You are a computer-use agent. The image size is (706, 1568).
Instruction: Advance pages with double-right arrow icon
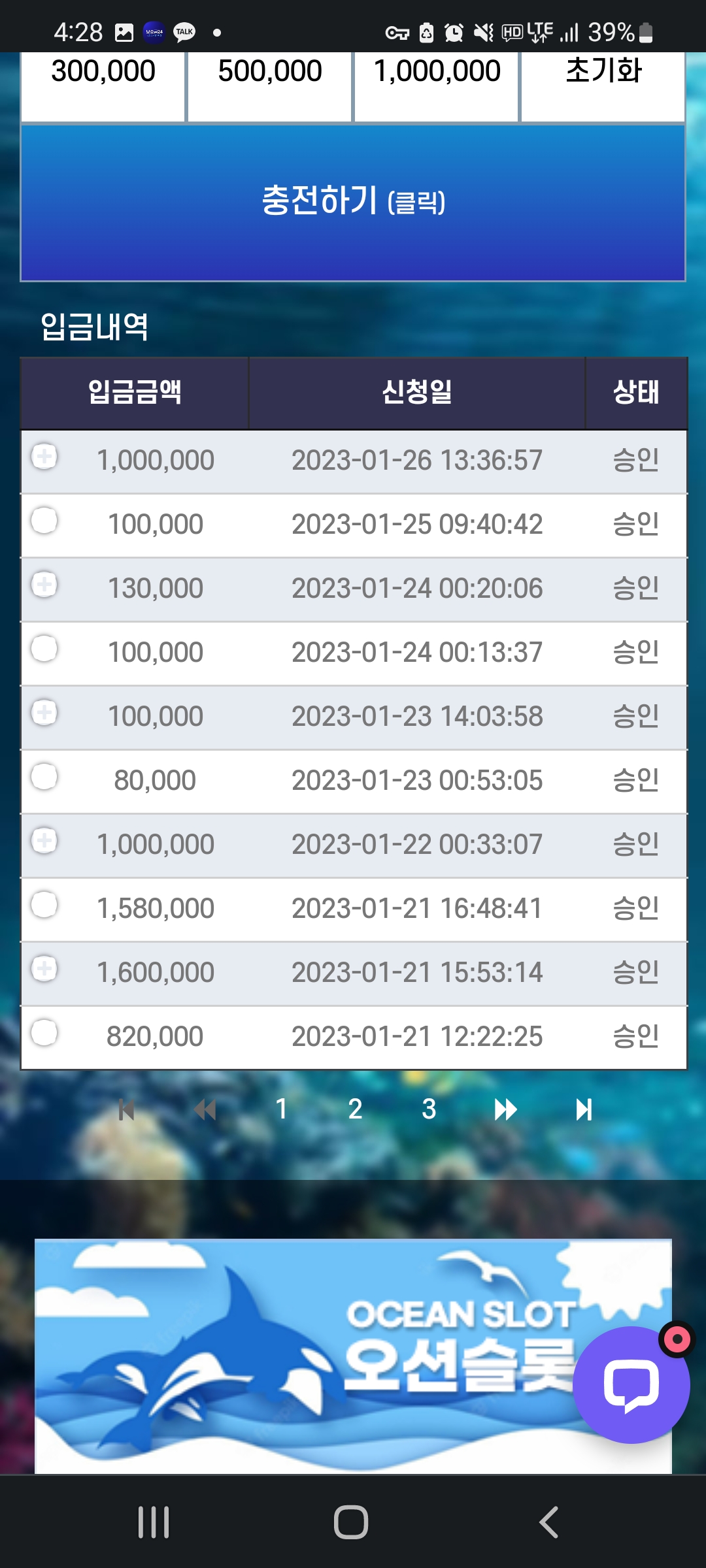(505, 1109)
